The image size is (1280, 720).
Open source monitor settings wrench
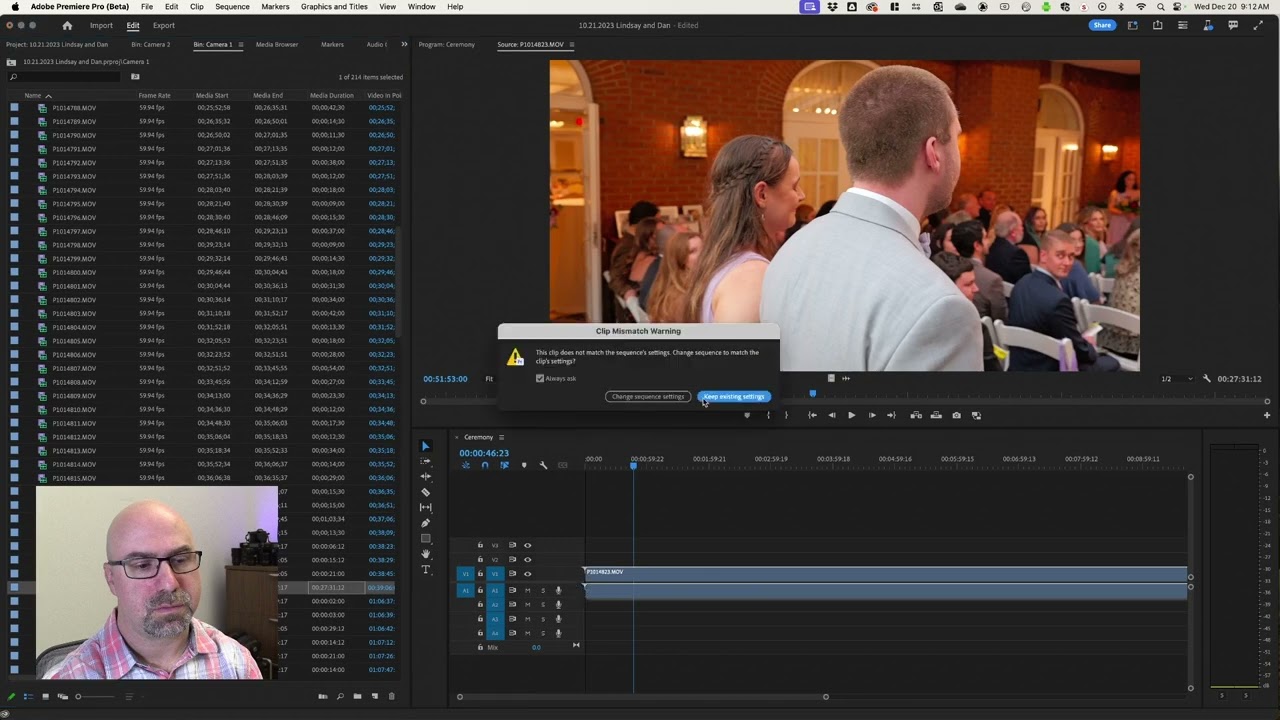pos(1206,379)
